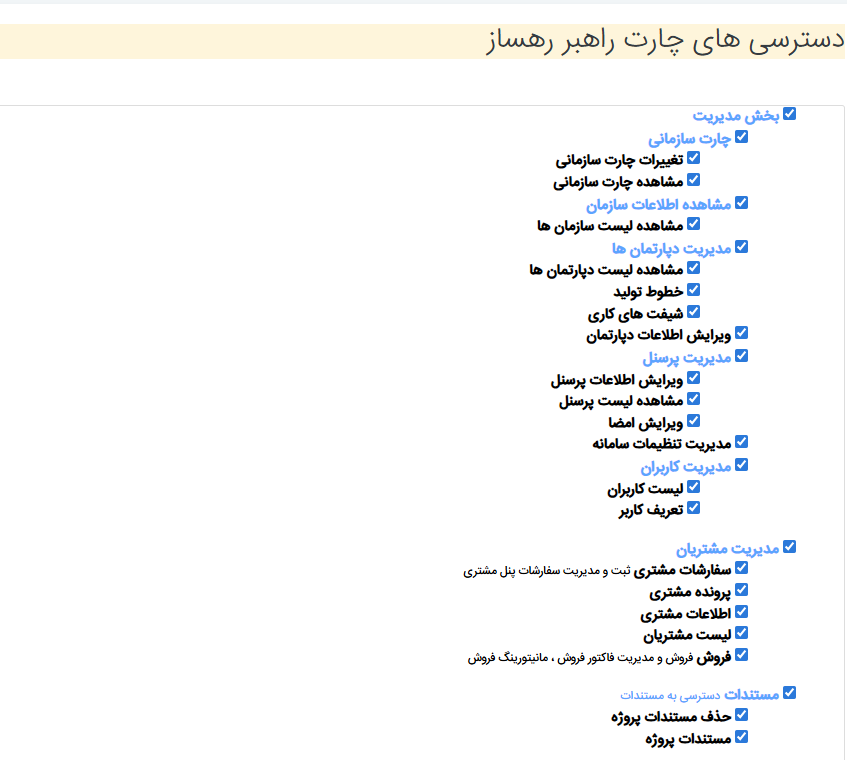Toggle the لیست کاربران checkbox

point(693,487)
